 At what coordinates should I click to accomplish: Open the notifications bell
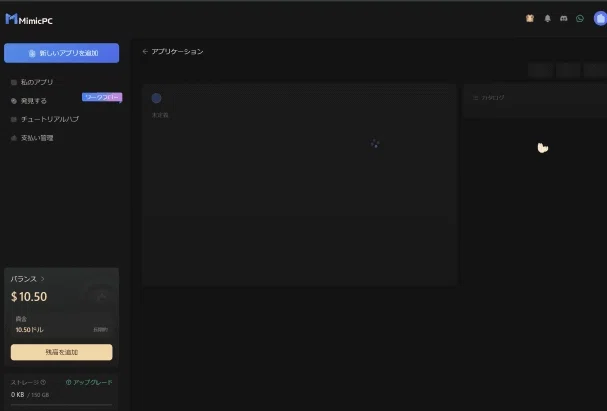pyautogui.click(x=547, y=18)
